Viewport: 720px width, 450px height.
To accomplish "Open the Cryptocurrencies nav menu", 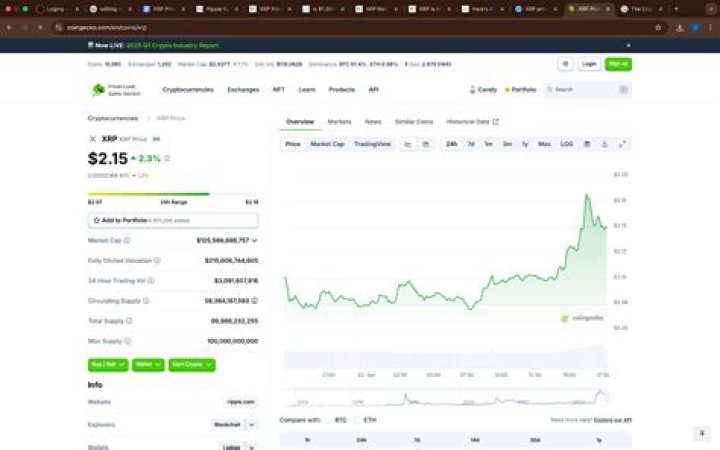I will coord(188,90).
